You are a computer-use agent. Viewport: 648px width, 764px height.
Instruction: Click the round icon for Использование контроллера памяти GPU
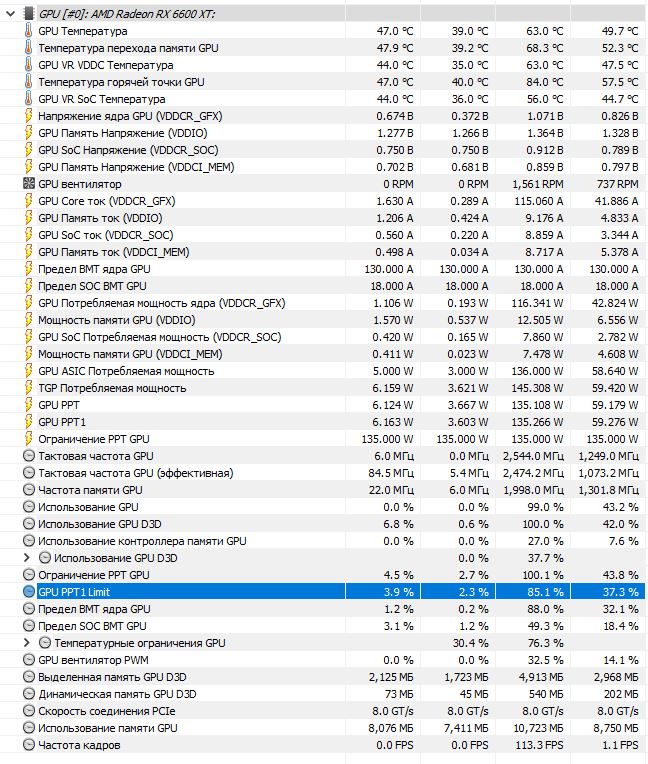[29, 541]
